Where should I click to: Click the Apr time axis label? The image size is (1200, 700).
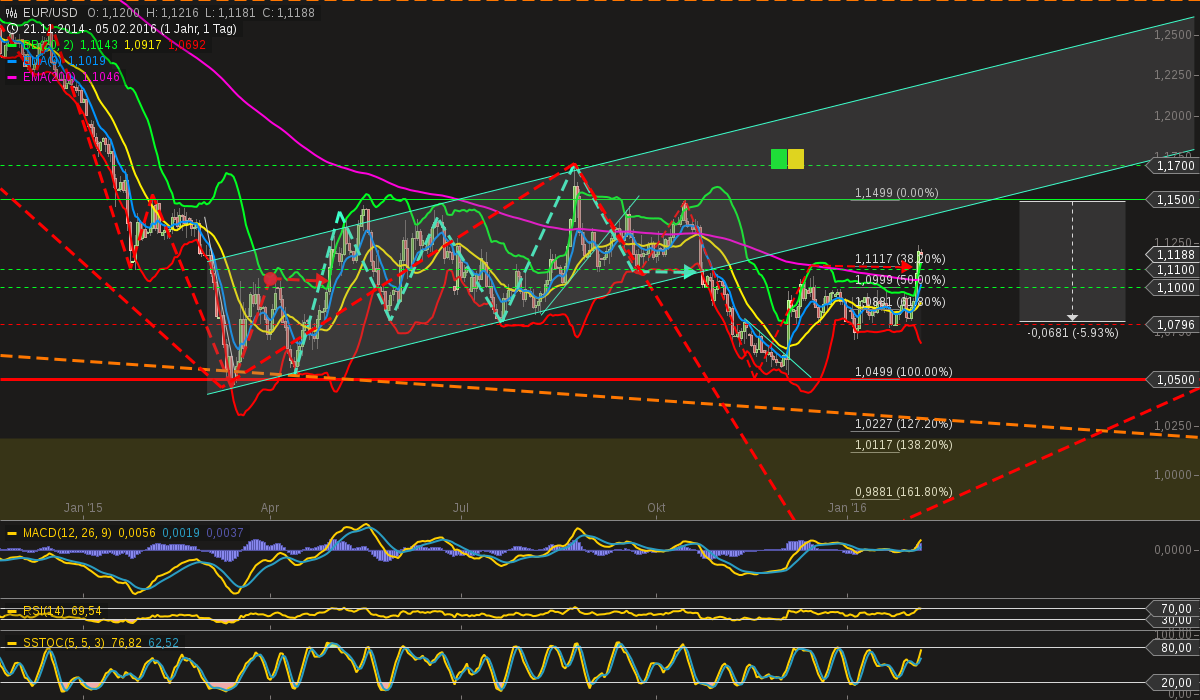tap(270, 508)
